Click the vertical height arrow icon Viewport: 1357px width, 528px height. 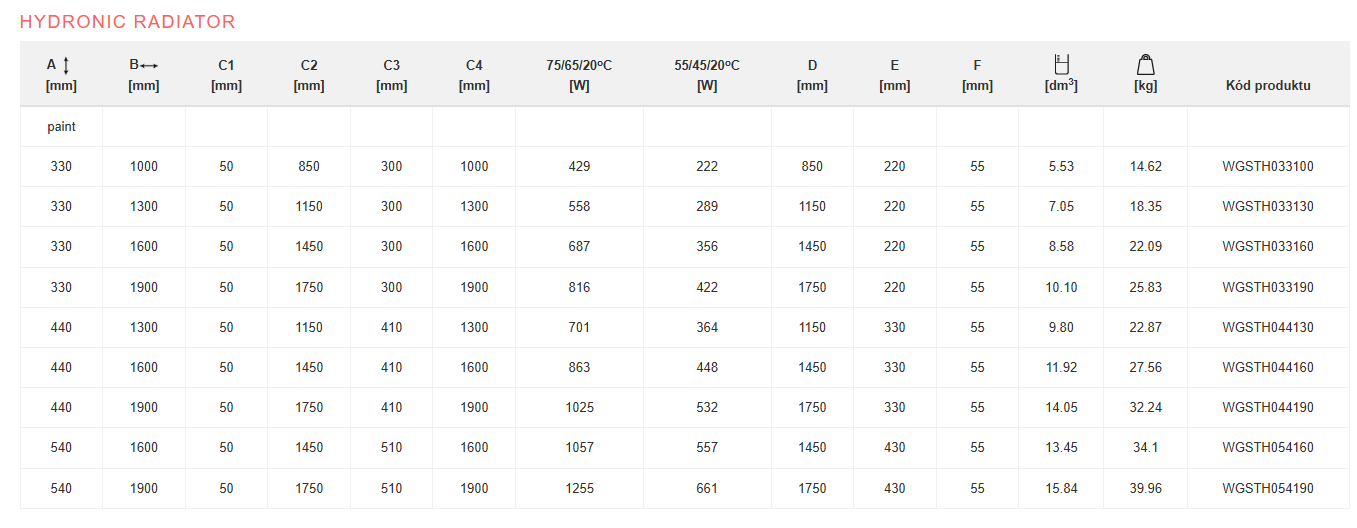tap(66, 65)
